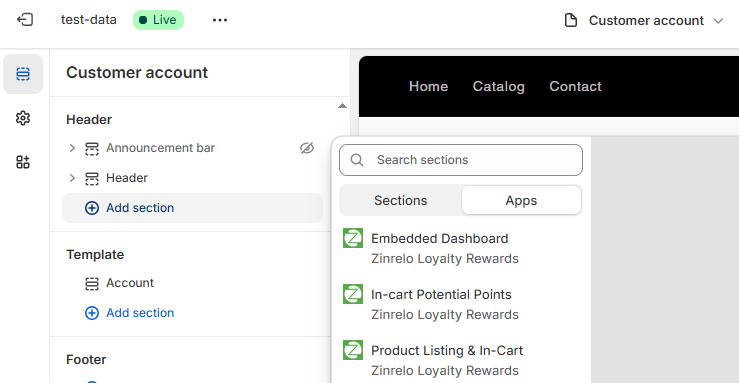The height and width of the screenshot is (383, 739).
Task: Expand the Announcement bar section
Action: (72, 148)
